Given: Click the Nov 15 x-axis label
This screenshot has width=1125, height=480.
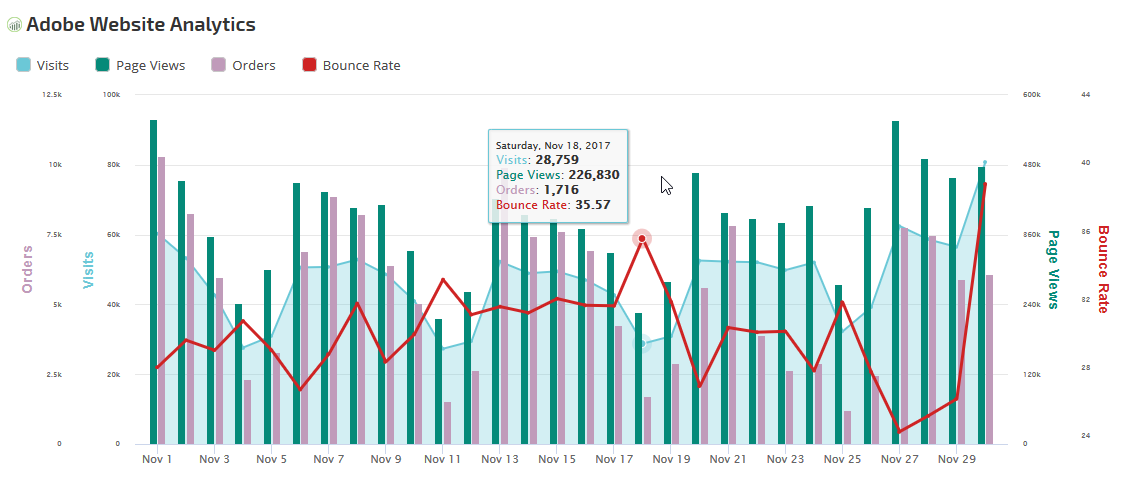Looking at the screenshot, I should (556, 460).
